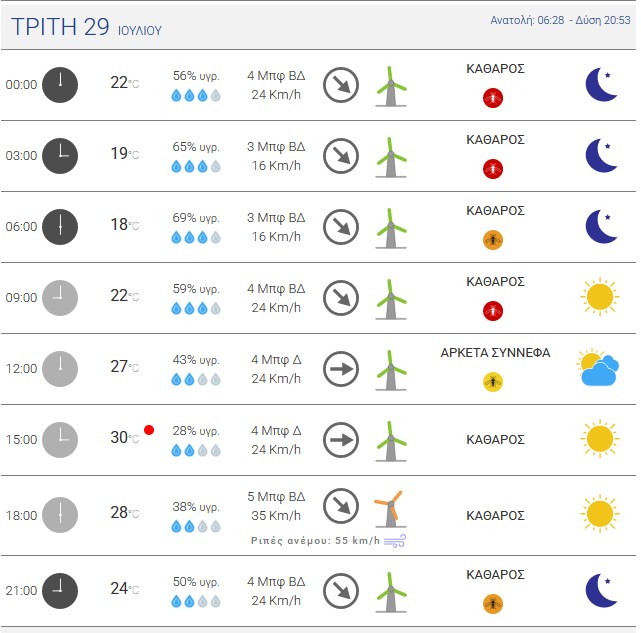Viewport: 641px width, 633px height.
Task: Click the ΤΡΙΤΗ 29 ΙΟΥΛΙΟΥ date header
Action: pyautogui.click(x=86, y=27)
